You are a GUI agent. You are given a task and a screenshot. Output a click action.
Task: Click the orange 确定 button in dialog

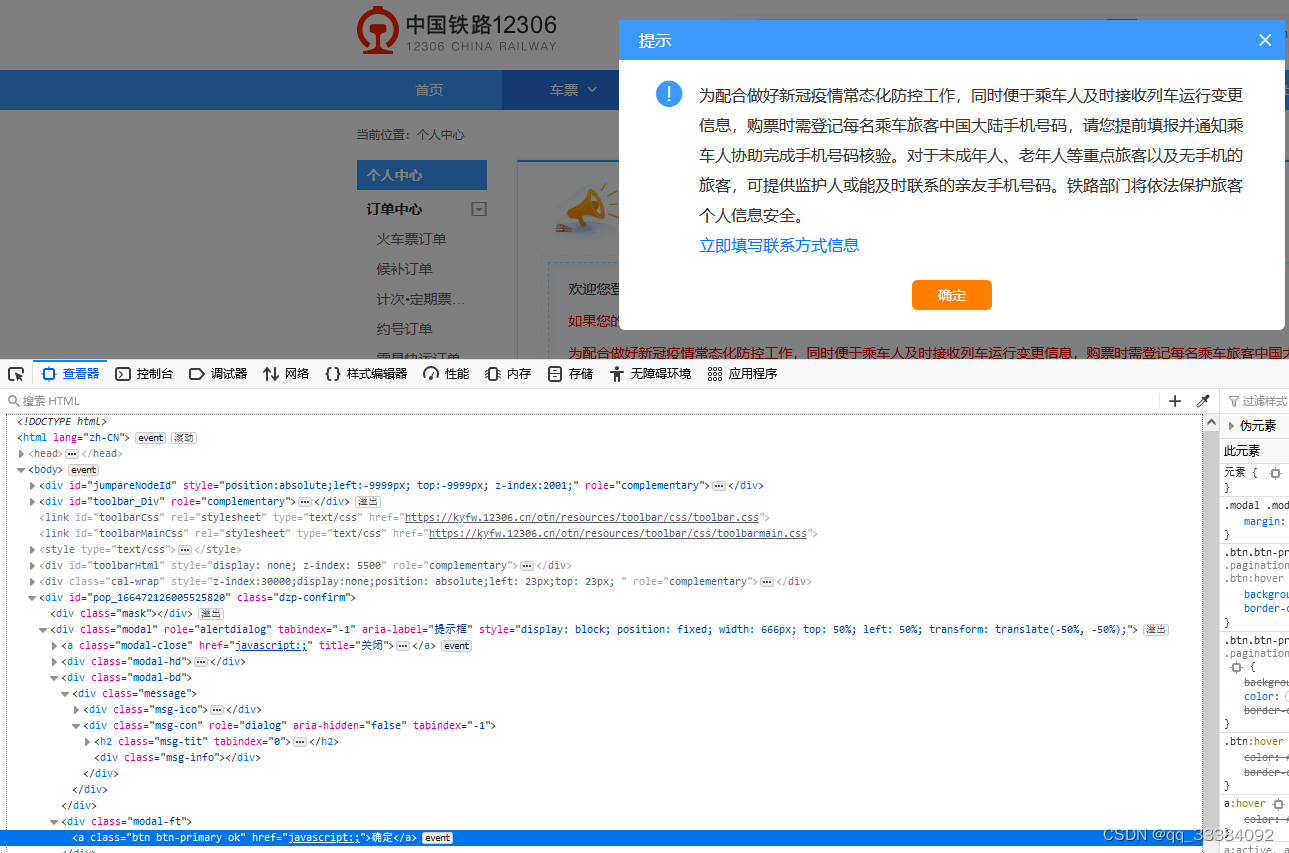(x=952, y=295)
